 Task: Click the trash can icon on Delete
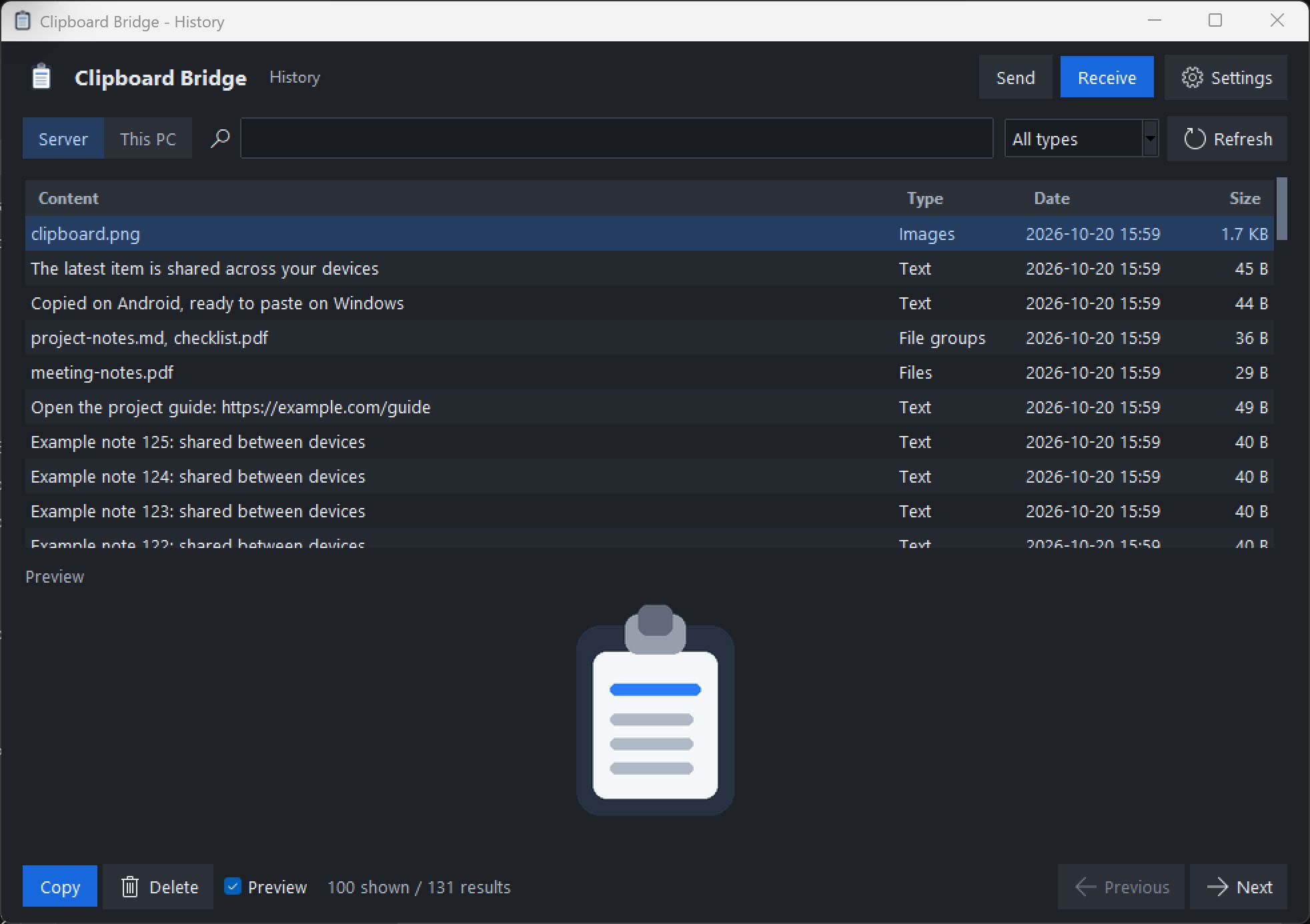tap(130, 887)
